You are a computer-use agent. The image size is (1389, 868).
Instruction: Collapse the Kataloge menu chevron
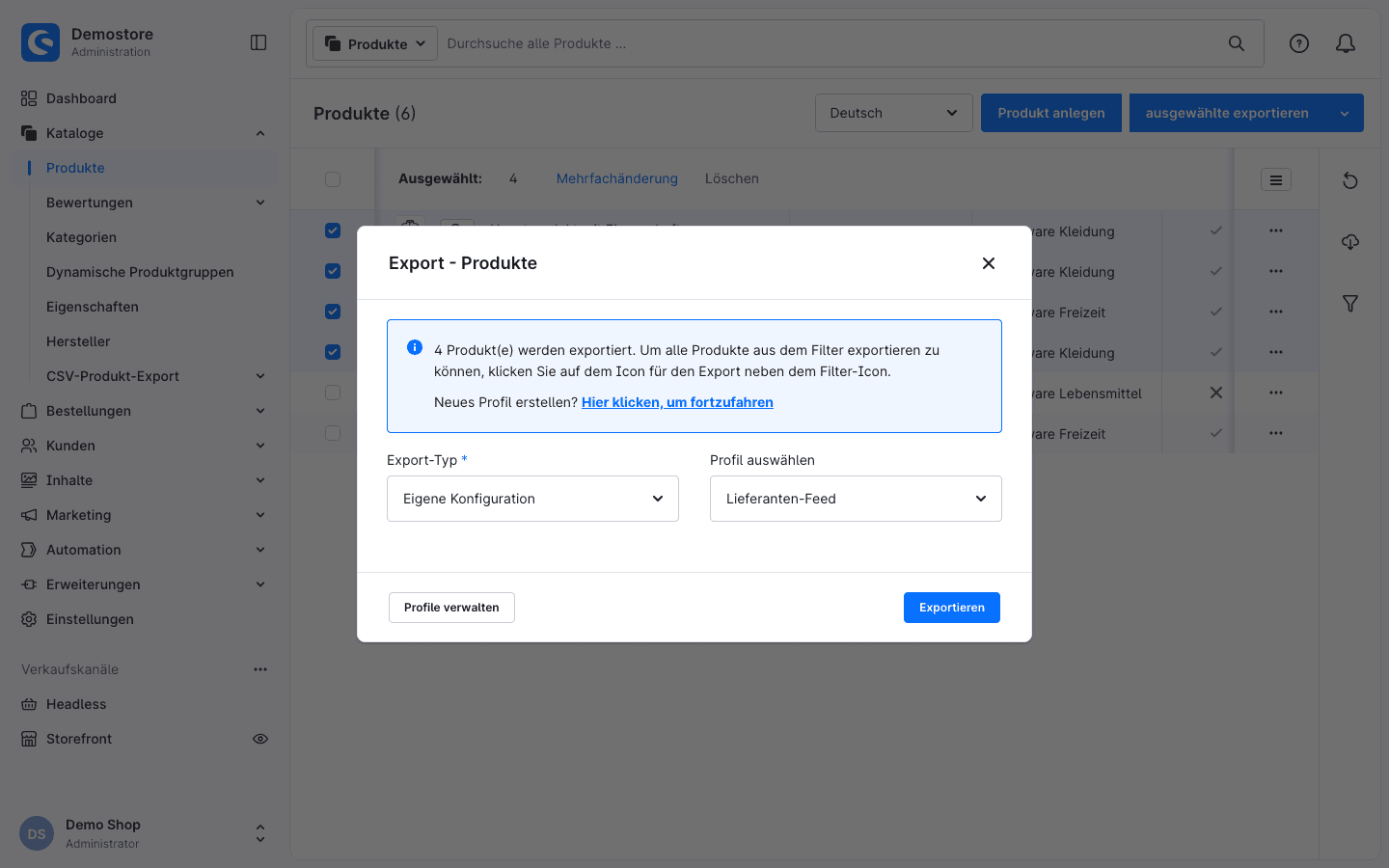tap(260, 133)
